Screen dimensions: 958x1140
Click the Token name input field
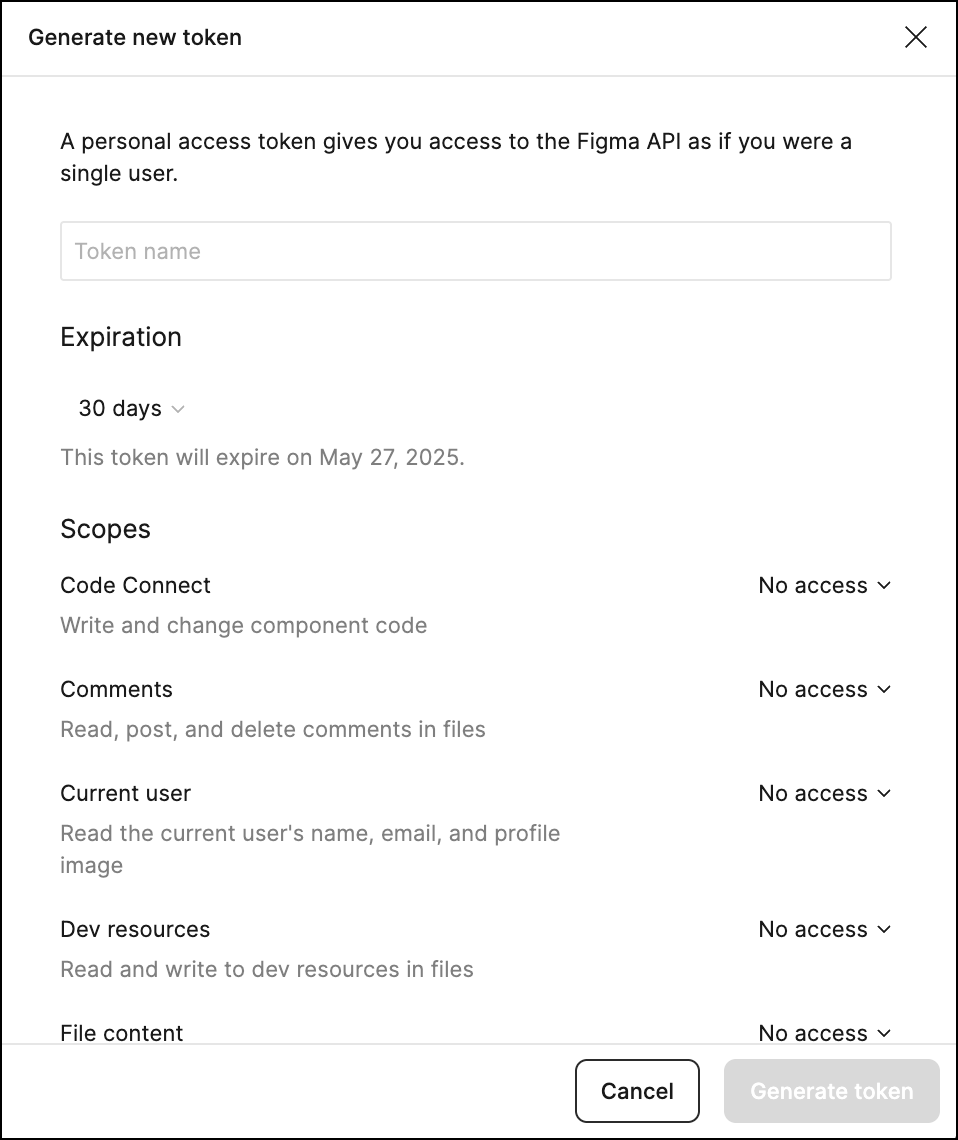point(475,251)
